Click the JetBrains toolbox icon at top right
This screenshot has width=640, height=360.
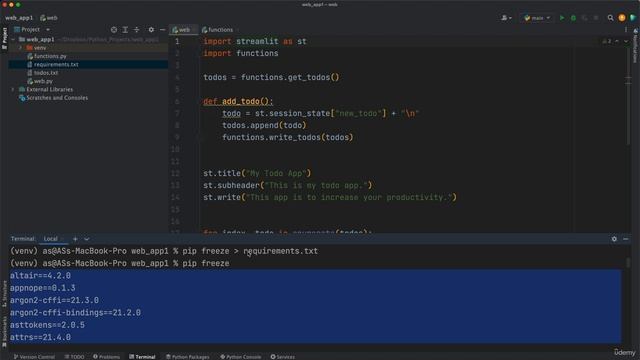coord(633,18)
